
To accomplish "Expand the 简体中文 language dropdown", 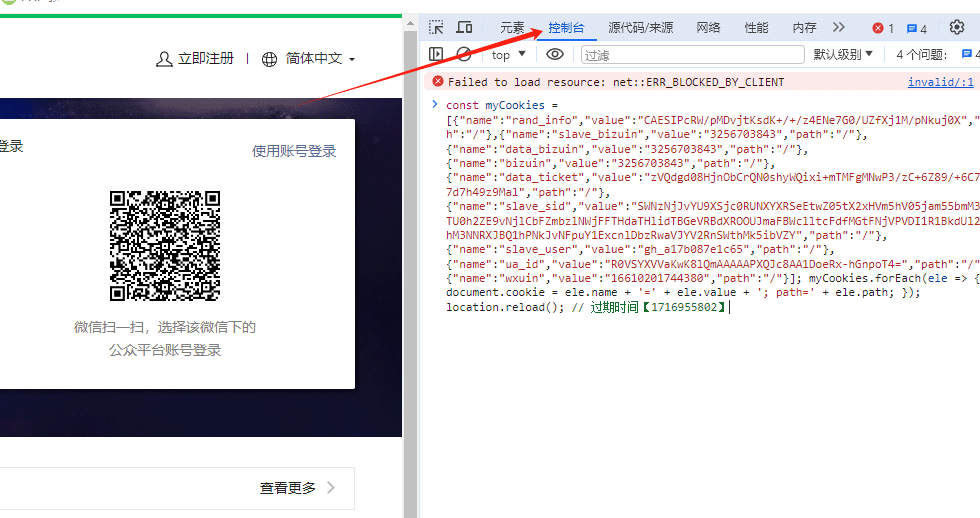I will click(x=321, y=59).
